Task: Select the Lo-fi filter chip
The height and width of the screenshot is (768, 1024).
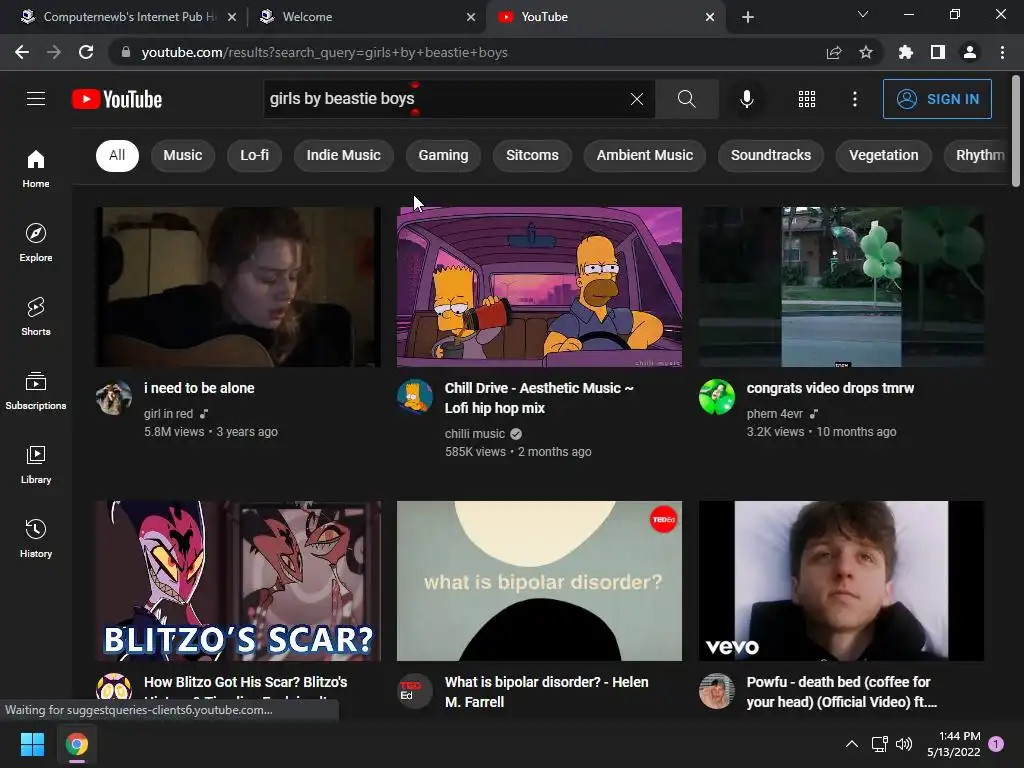Action: point(254,155)
